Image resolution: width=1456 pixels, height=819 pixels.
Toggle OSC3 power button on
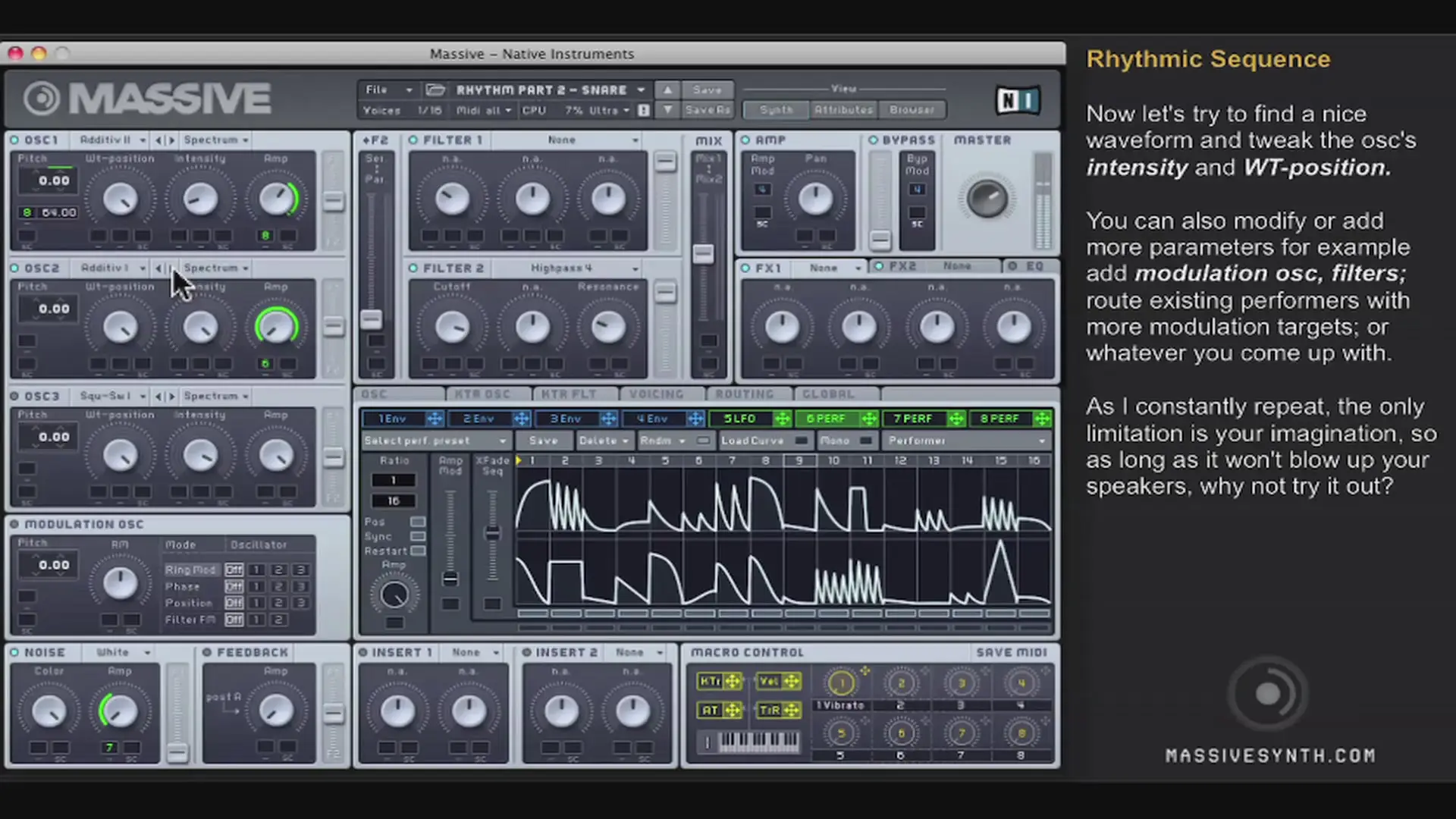14,396
